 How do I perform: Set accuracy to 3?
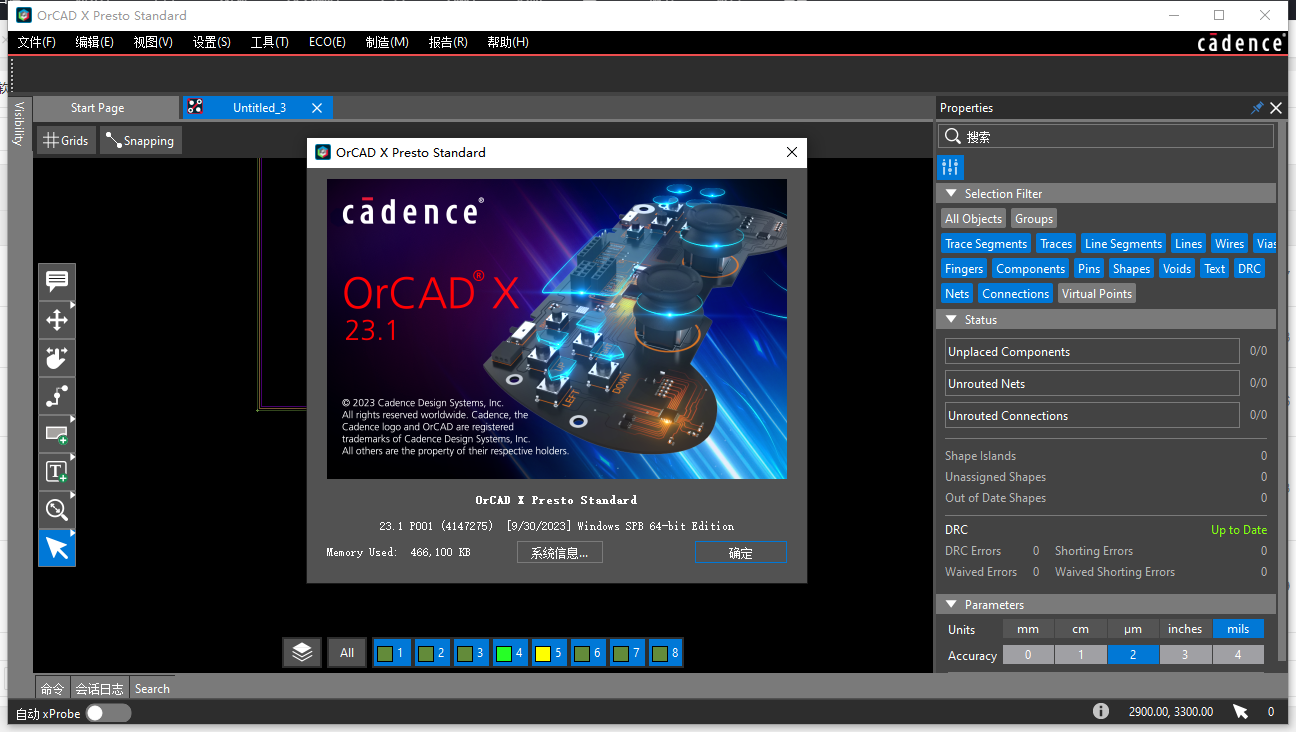click(1185, 656)
